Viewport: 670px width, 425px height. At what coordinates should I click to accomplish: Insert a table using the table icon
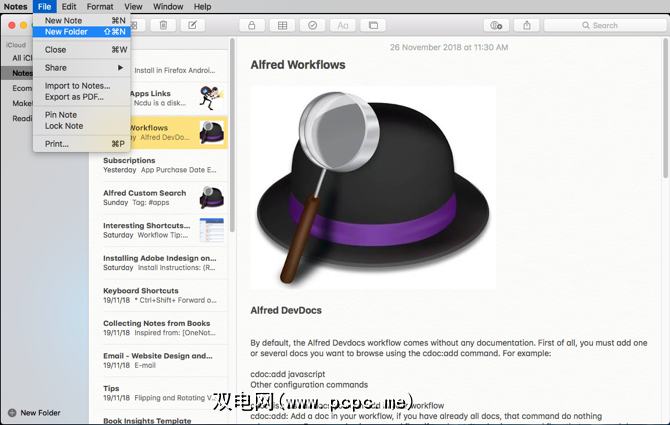pos(282,25)
